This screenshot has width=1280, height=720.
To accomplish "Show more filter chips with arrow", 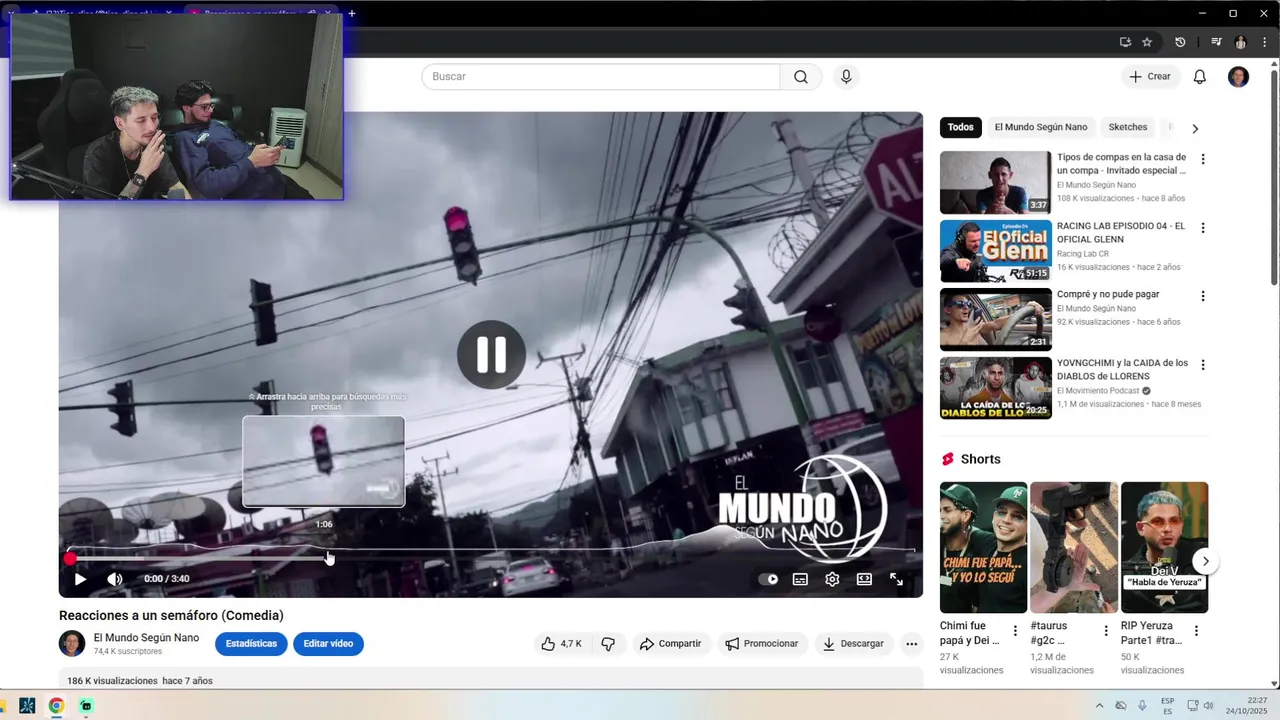I will coord(1194,128).
